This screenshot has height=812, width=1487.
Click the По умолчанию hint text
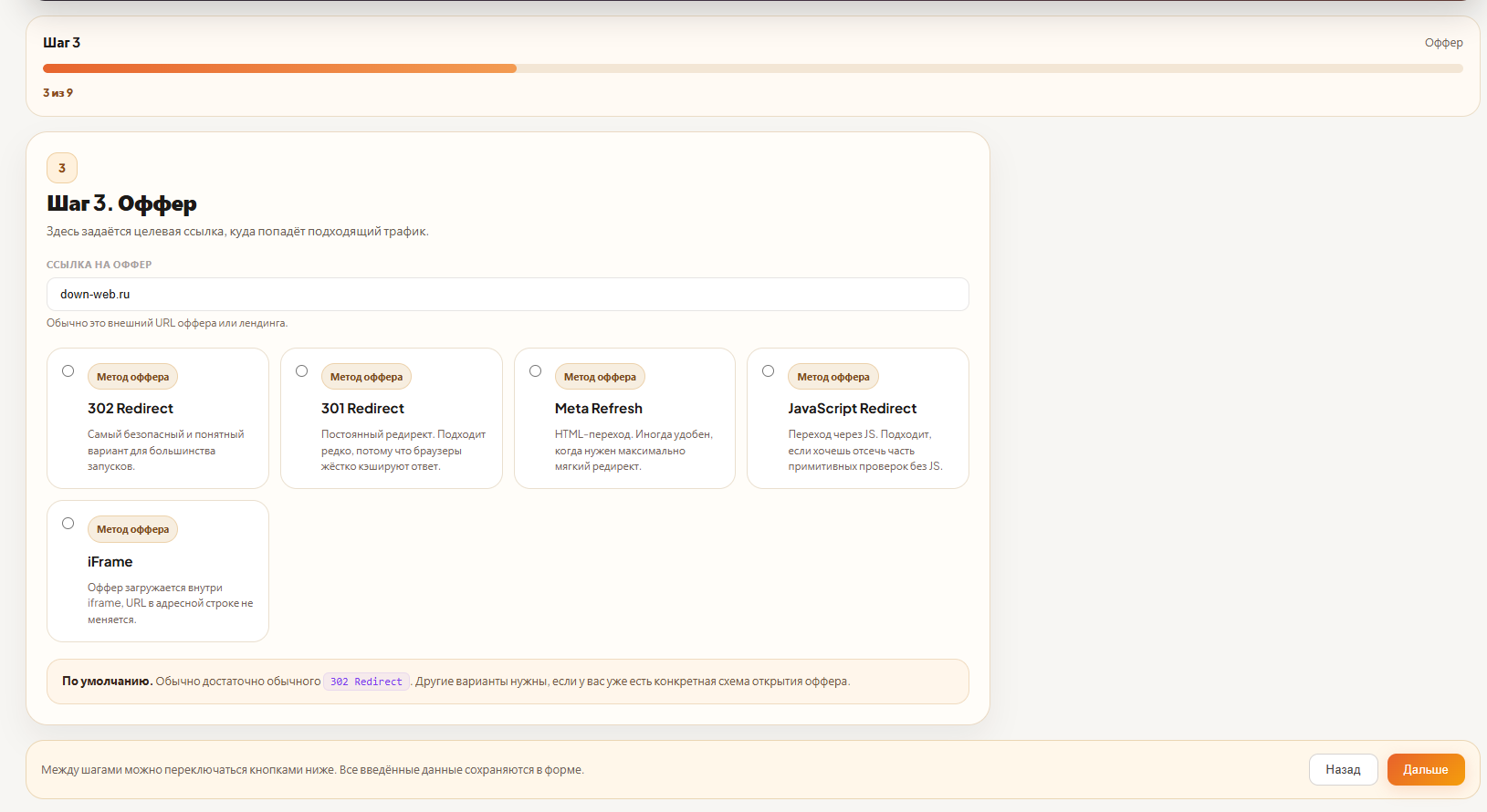pyautogui.click(x=107, y=682)
